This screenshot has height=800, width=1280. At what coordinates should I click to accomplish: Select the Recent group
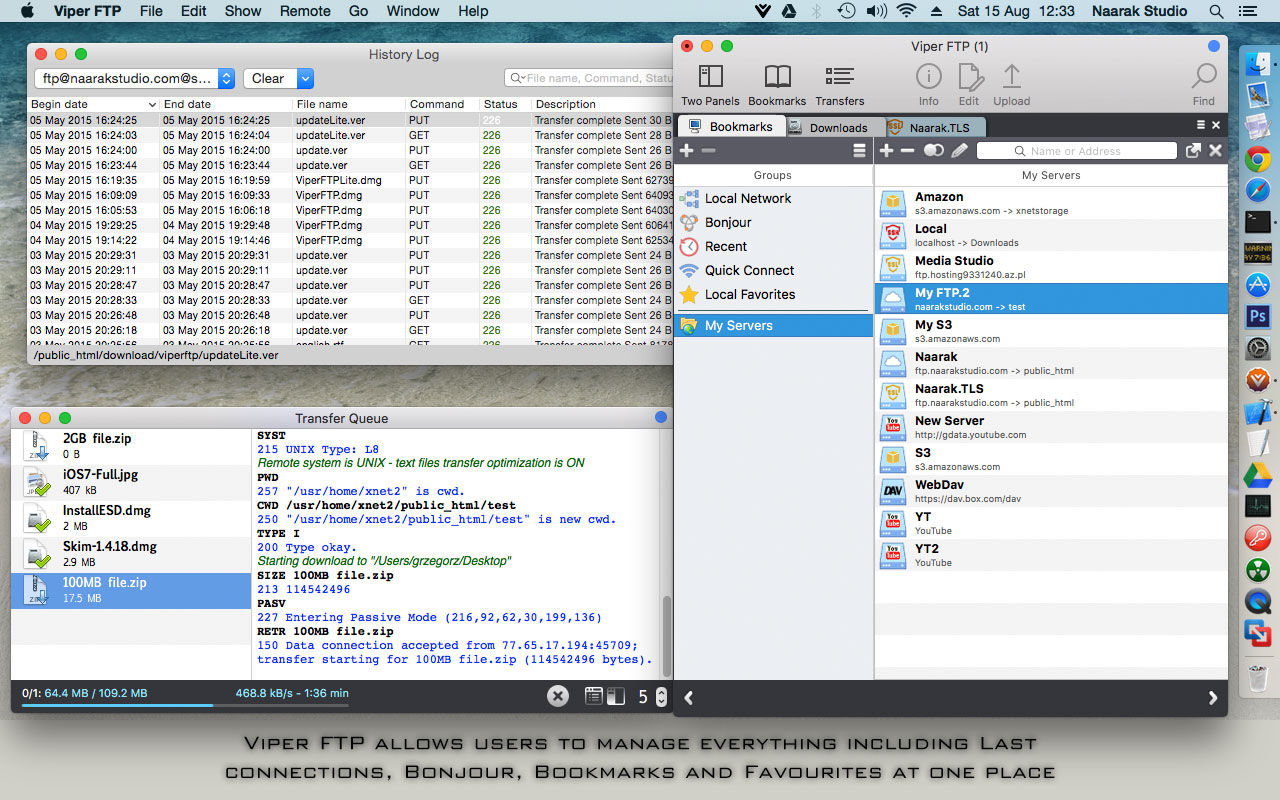click(773, 246)
